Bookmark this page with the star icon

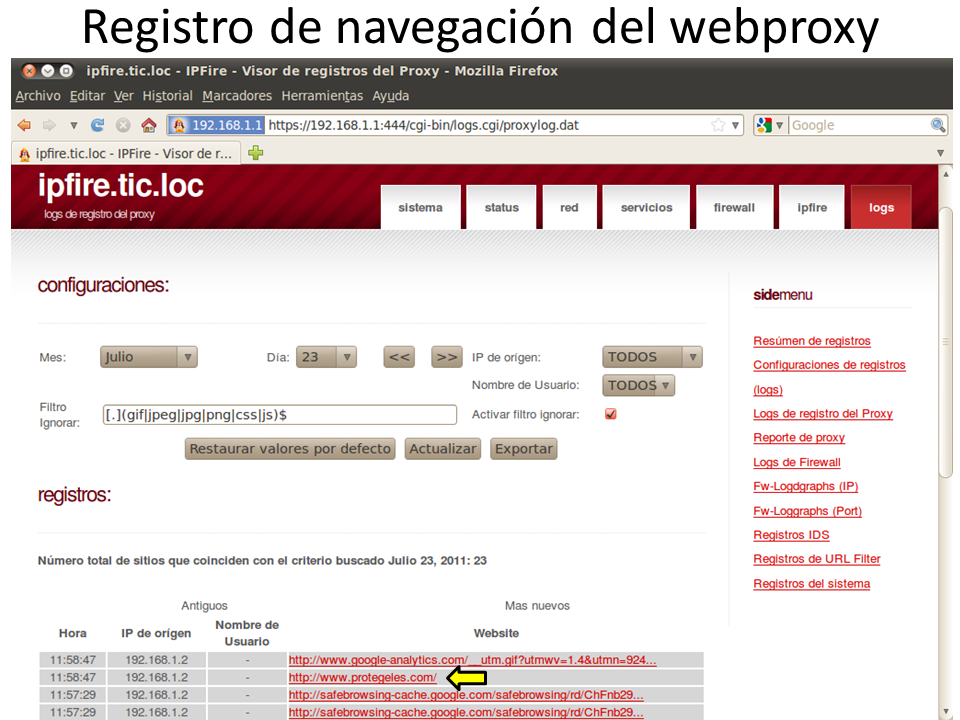718,125
